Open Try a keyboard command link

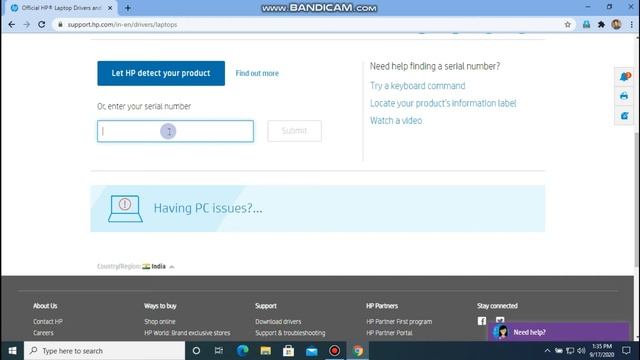[x=418, y=86]
